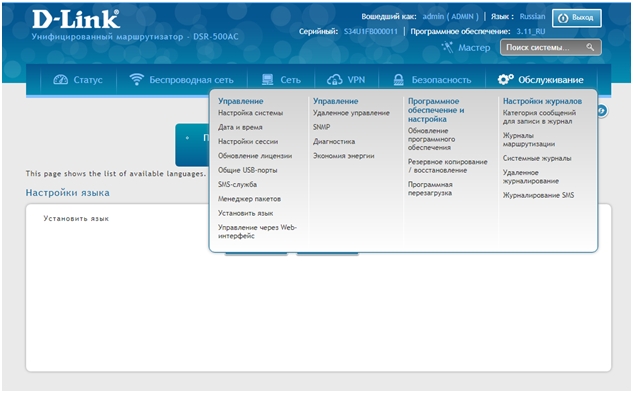The height and width of the screenshot is (393, 633).
Task: Click the Выход logout button
Action: tap(576, 18)
